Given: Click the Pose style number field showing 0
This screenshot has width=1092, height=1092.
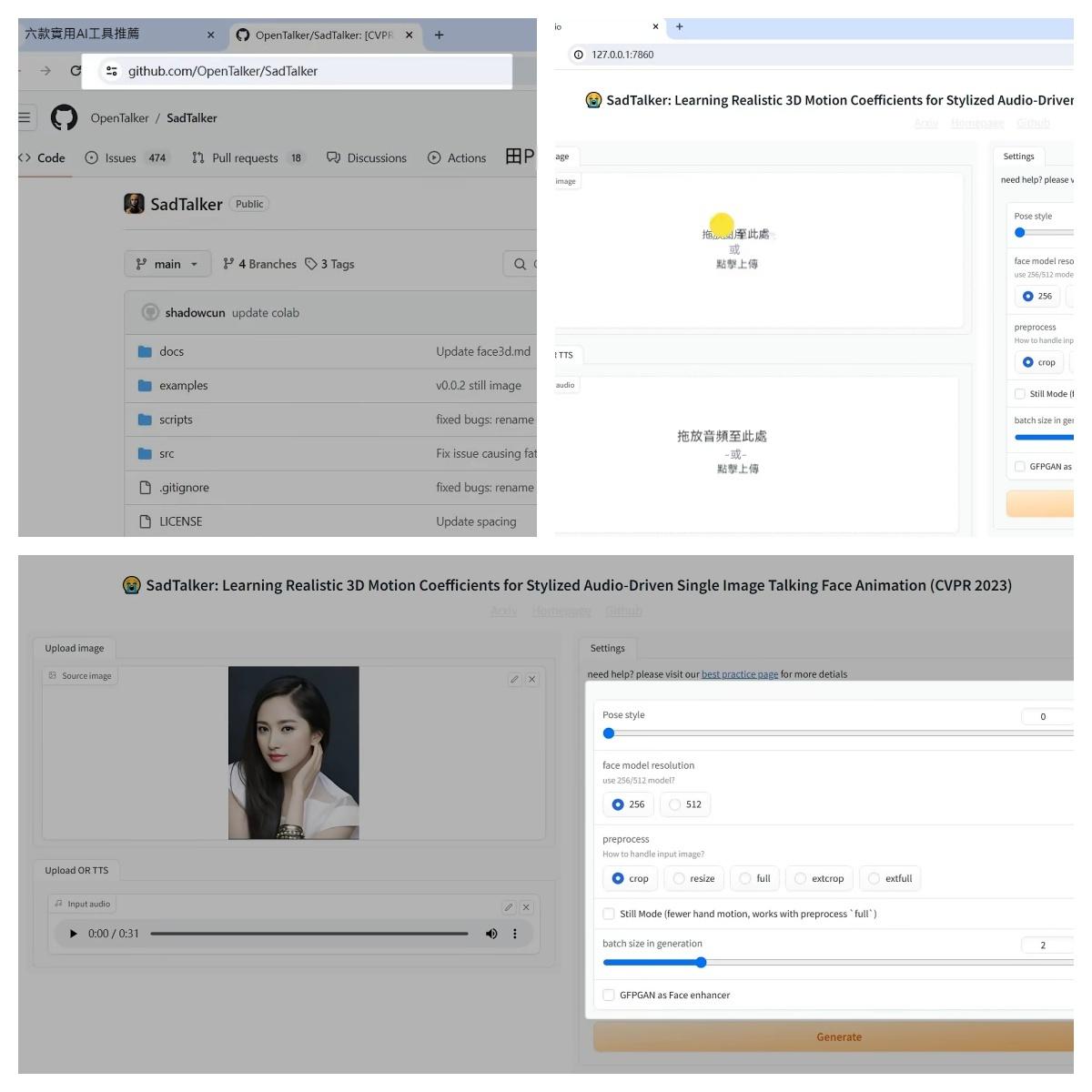Looking at the screenshot, I should (1046, 716).
